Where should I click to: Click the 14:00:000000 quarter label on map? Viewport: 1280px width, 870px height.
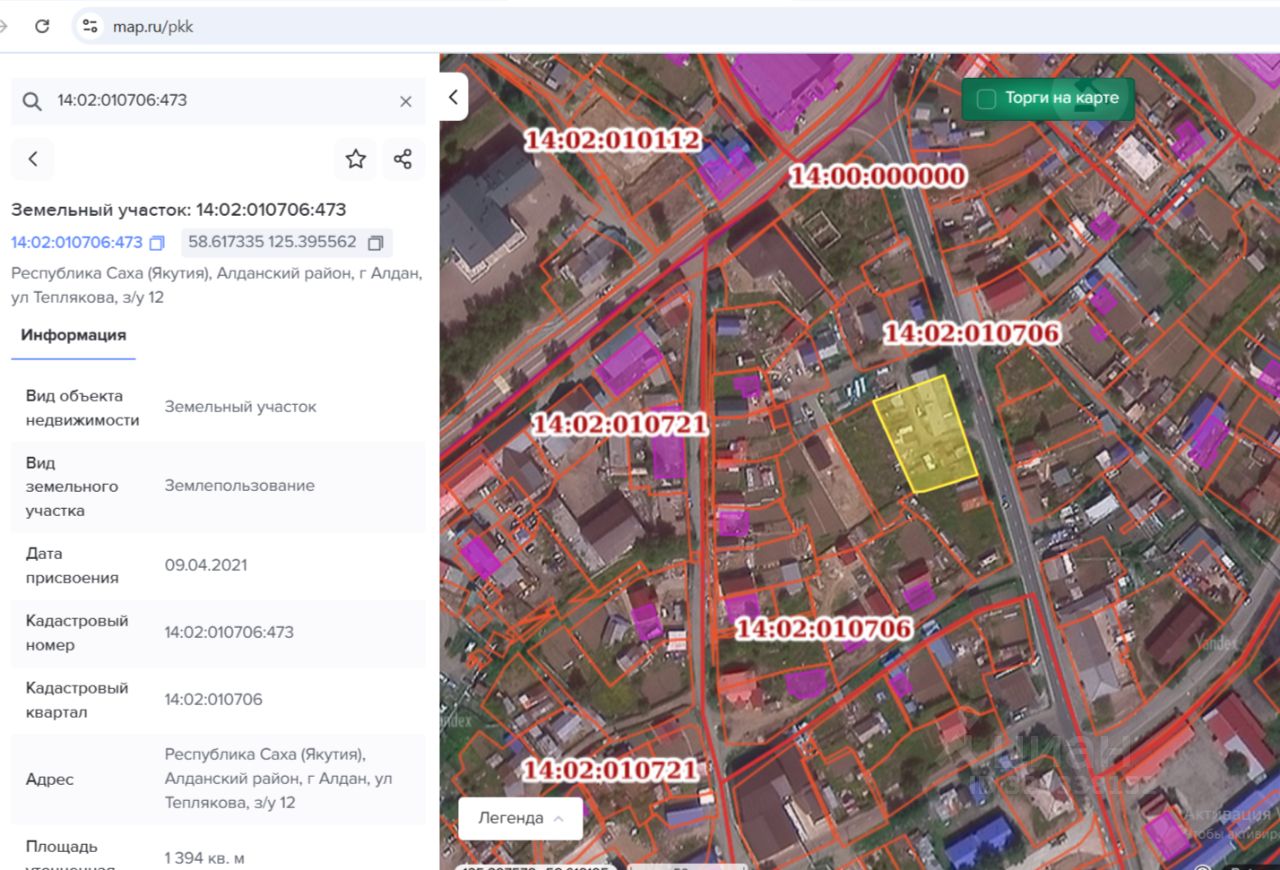click(x=878, y=176)
